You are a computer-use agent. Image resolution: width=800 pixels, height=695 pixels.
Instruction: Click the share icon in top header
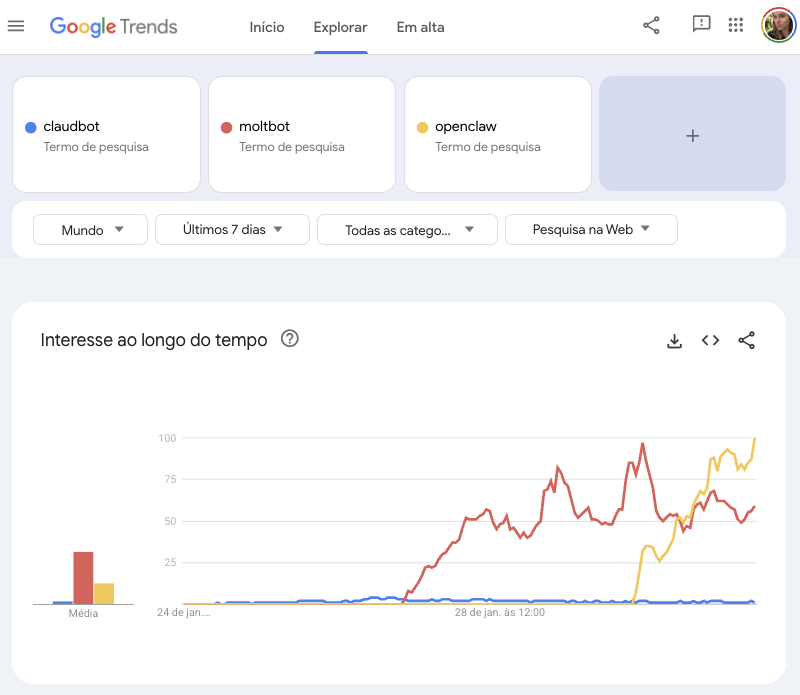651,26
